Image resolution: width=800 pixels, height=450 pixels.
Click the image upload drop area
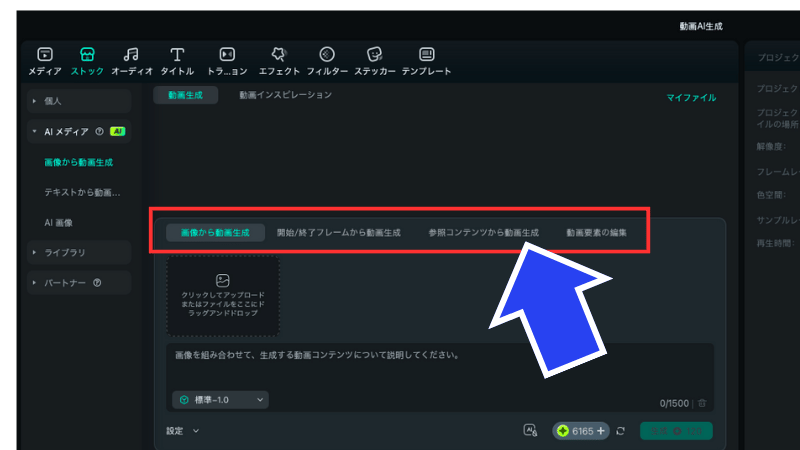223,296
